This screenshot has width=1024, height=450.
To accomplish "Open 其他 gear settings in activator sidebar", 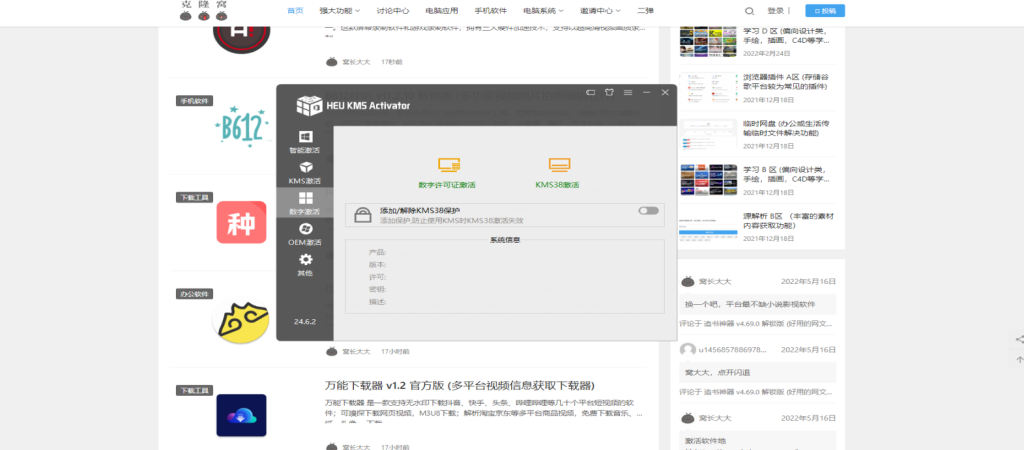I will pos(304,265).
